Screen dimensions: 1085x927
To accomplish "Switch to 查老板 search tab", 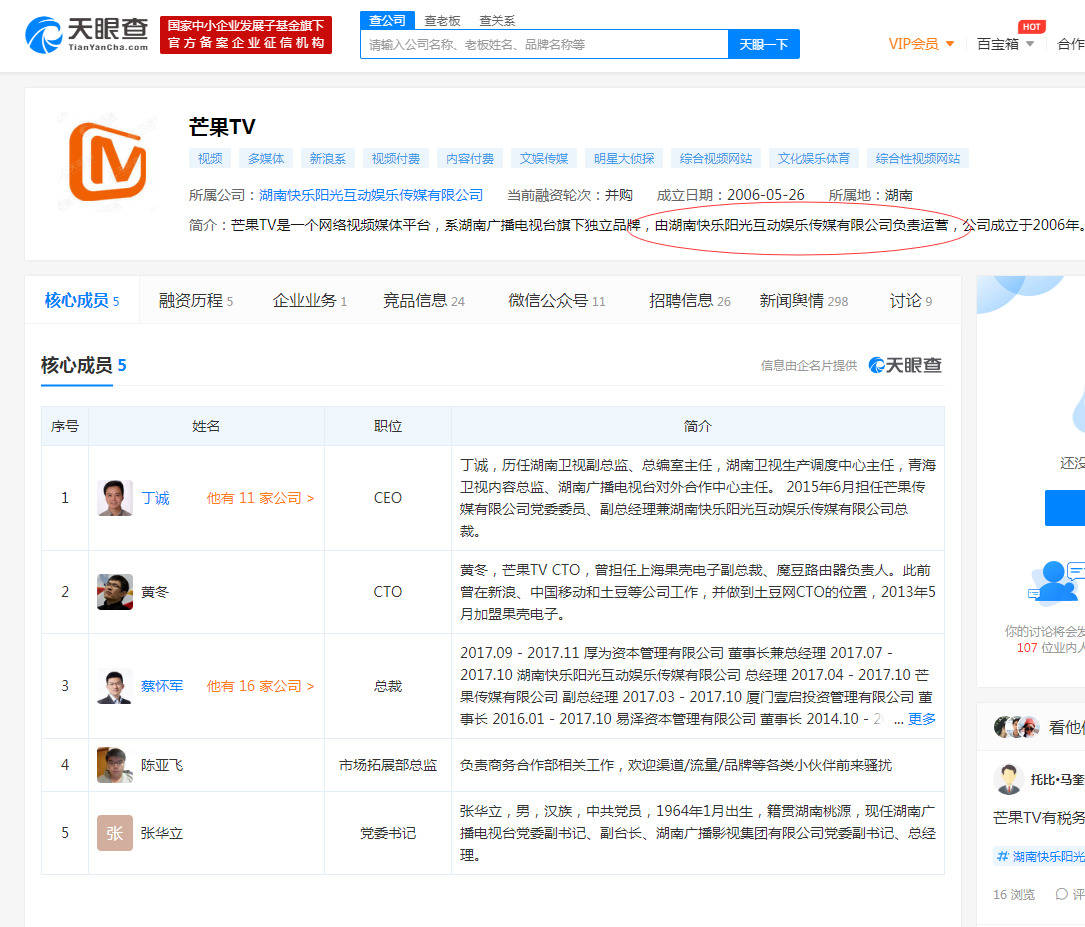I will point(442,21).
